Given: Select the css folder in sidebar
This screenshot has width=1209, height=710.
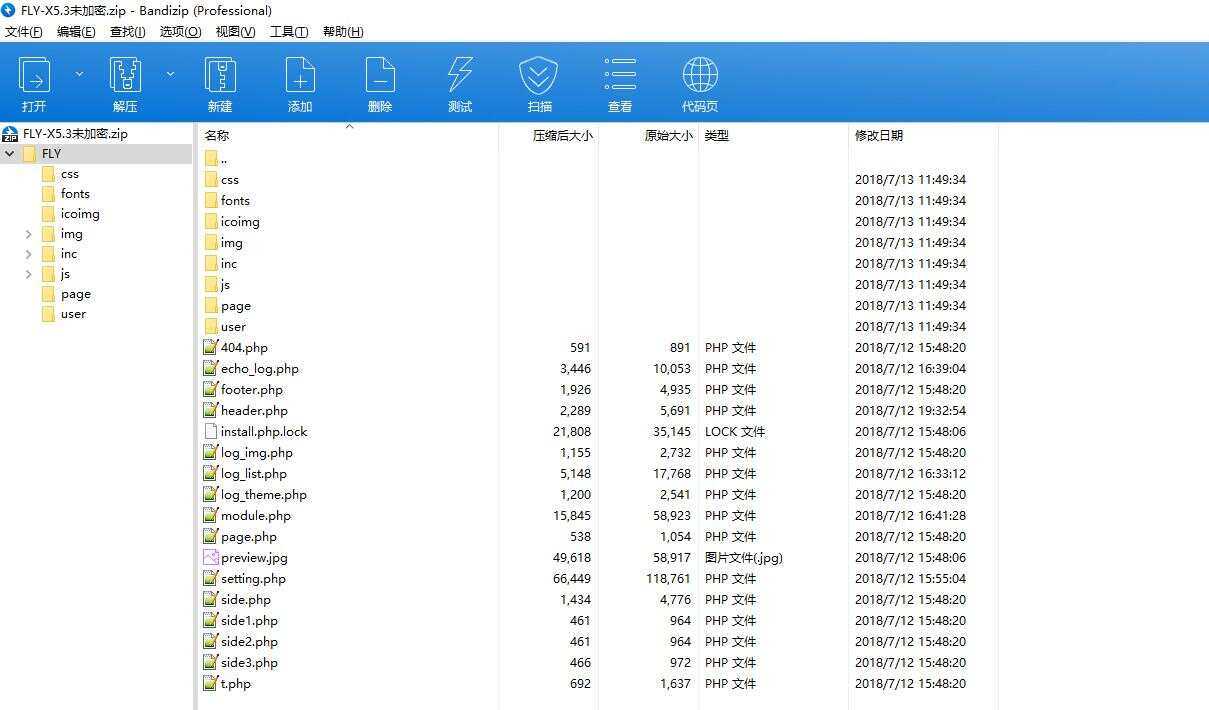Looking at the screenshot, I should point(68,173).
